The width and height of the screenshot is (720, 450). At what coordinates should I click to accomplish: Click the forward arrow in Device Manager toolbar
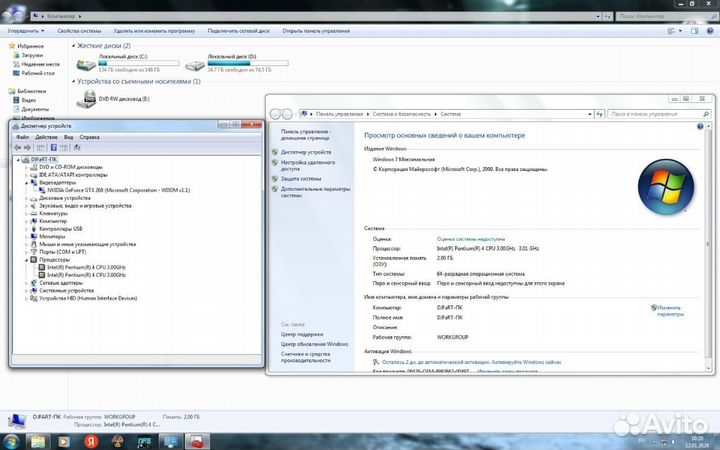(27, 147)
